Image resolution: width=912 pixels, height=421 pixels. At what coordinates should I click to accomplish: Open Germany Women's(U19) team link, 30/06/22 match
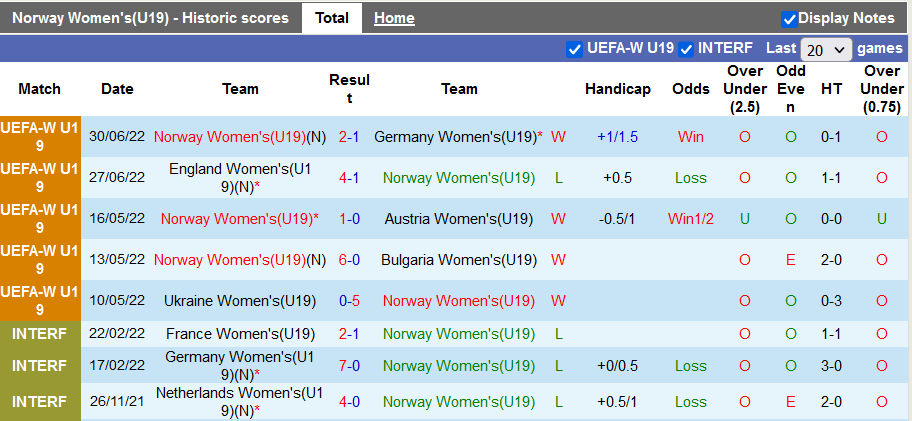(x=455, y=137)
